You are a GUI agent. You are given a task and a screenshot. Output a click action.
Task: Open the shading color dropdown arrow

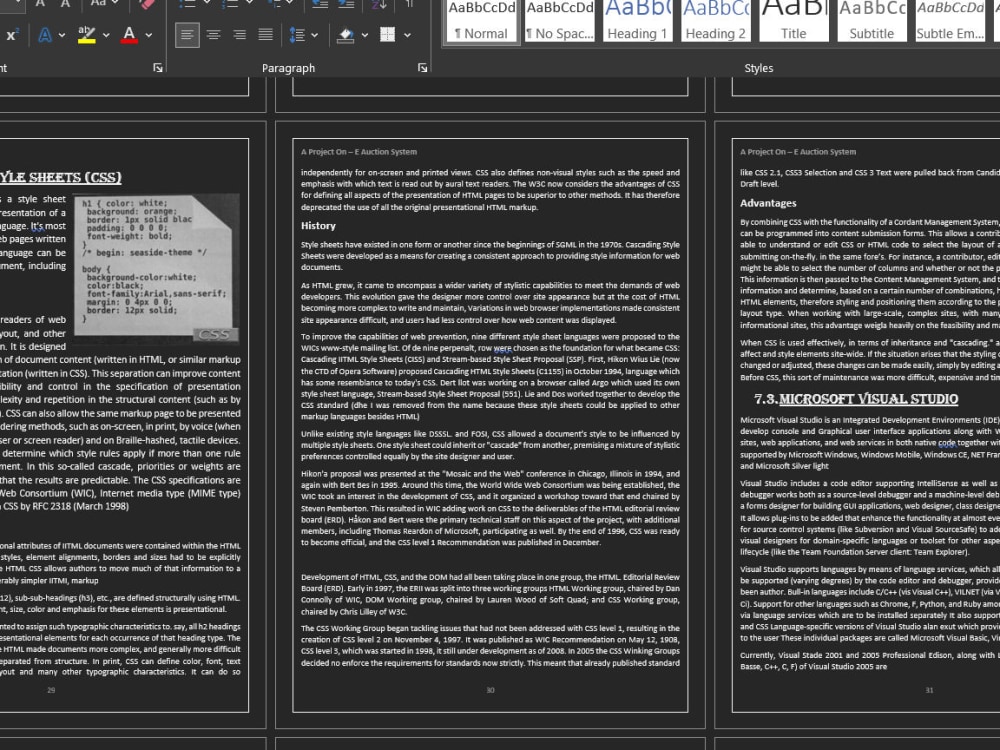pyautogui.click(x=365, y=35)
